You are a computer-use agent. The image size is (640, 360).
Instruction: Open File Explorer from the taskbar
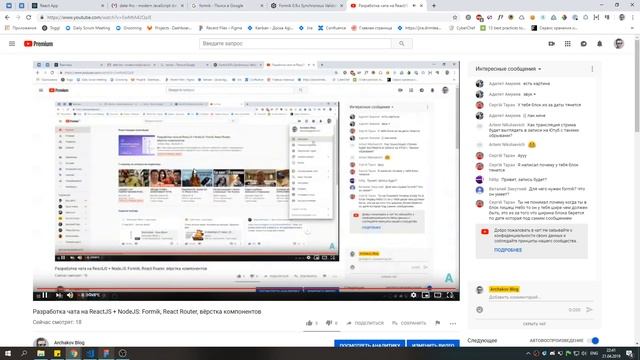(x=41, y=353)
